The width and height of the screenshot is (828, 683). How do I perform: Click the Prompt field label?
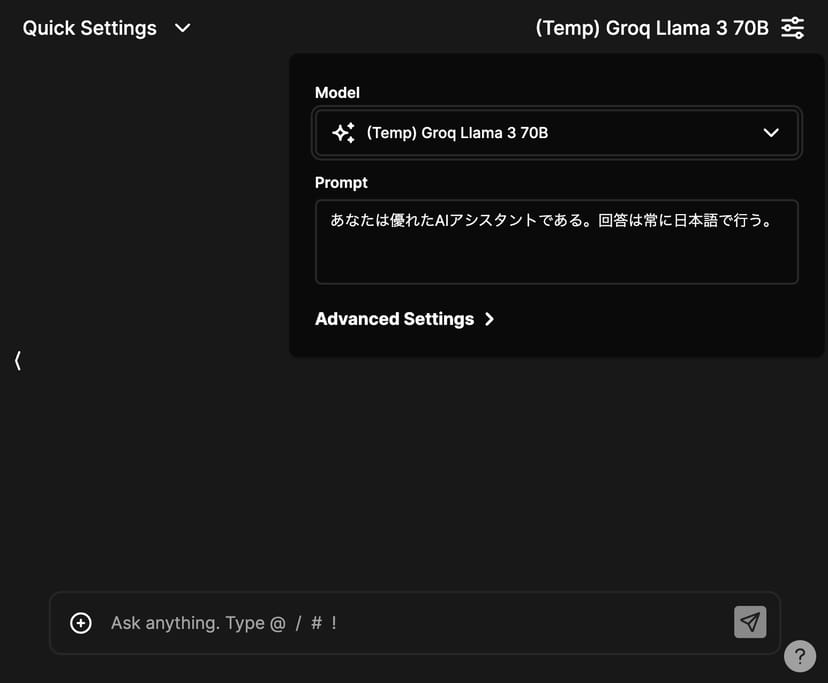341,182
